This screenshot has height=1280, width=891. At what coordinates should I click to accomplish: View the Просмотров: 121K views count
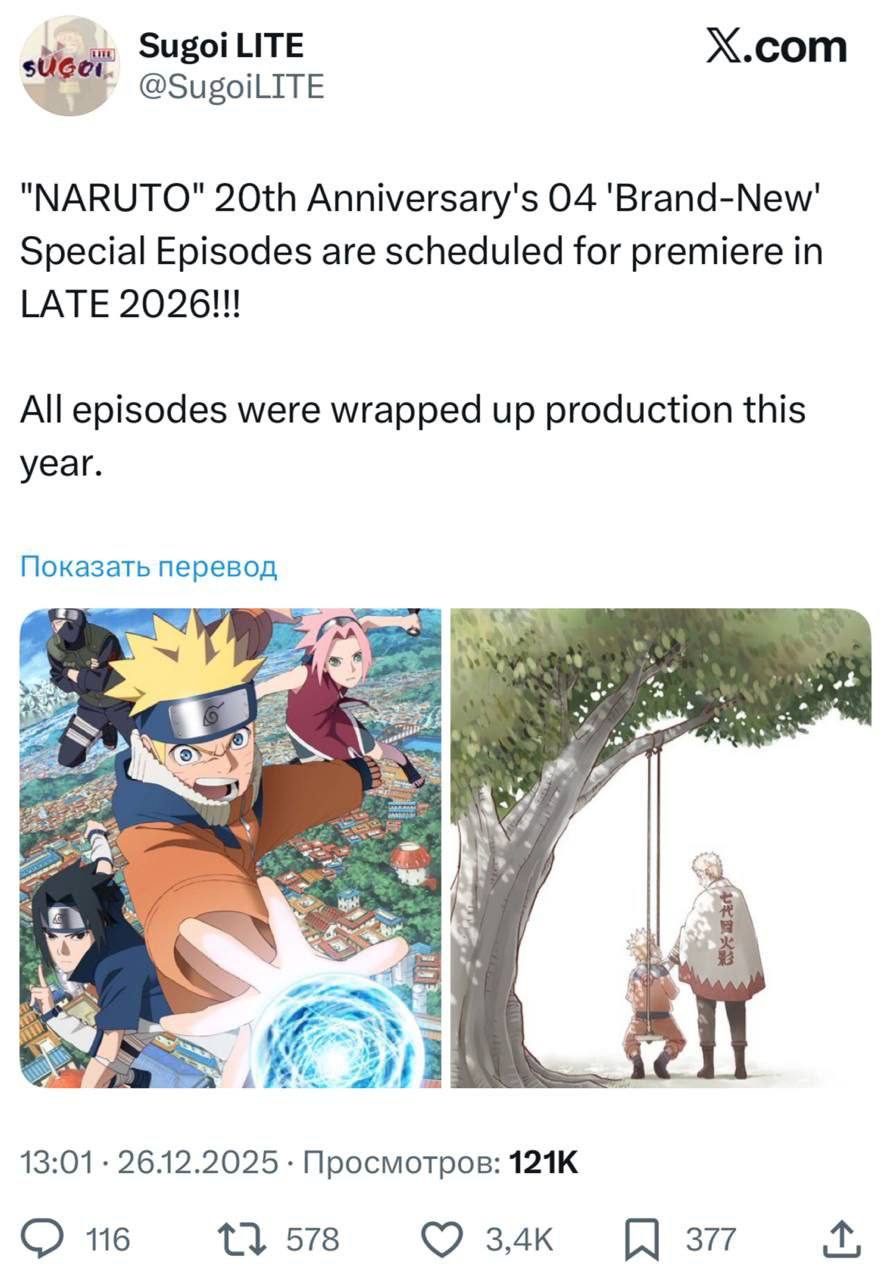click(x=440, y=1162)
